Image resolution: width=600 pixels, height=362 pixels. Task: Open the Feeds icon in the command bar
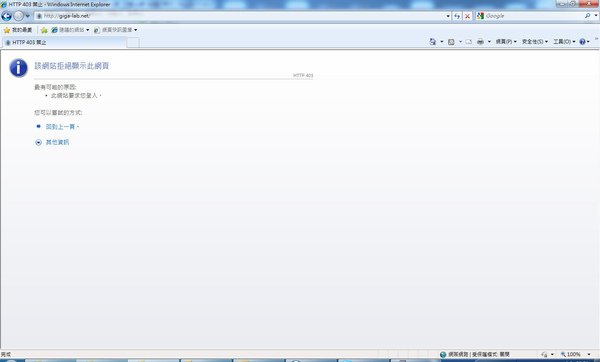[x=451, y=42]
